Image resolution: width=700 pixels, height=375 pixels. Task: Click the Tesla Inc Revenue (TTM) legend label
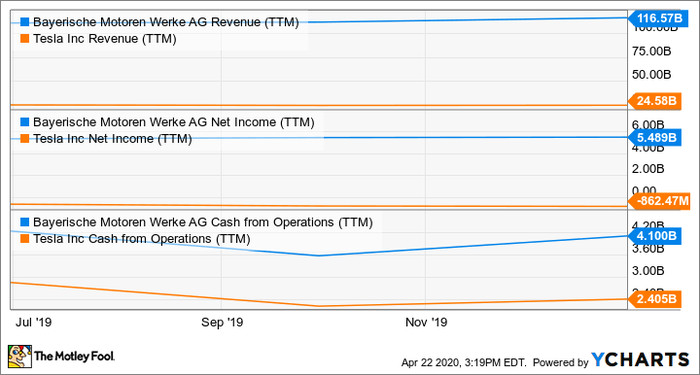105,39
